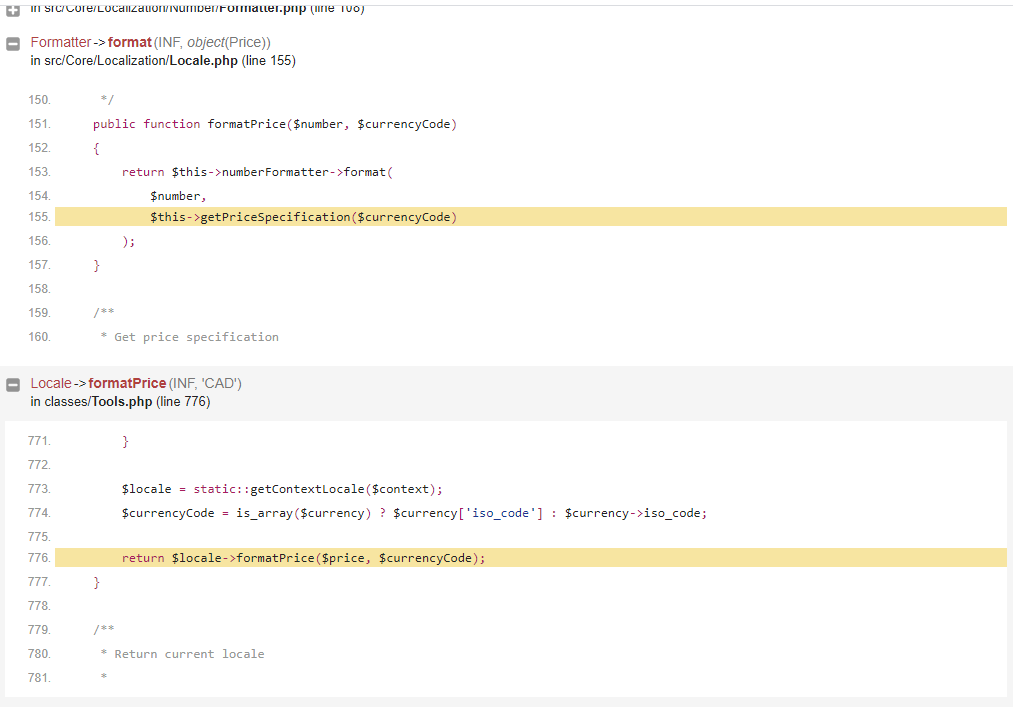Click the Locale class name link

pyautogui.click(x=51, y=383)
